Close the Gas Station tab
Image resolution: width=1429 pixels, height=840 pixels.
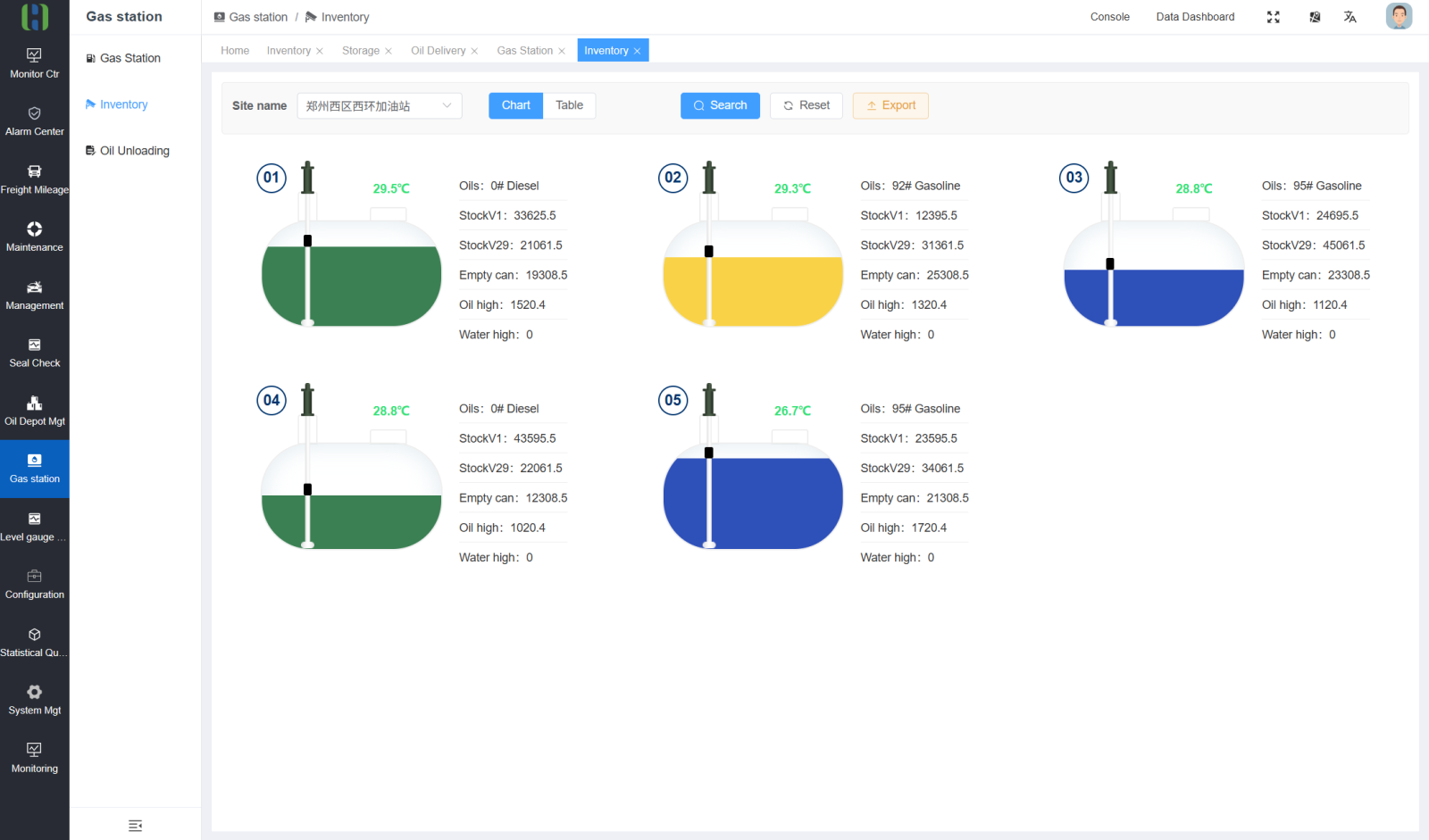point(562,51)
